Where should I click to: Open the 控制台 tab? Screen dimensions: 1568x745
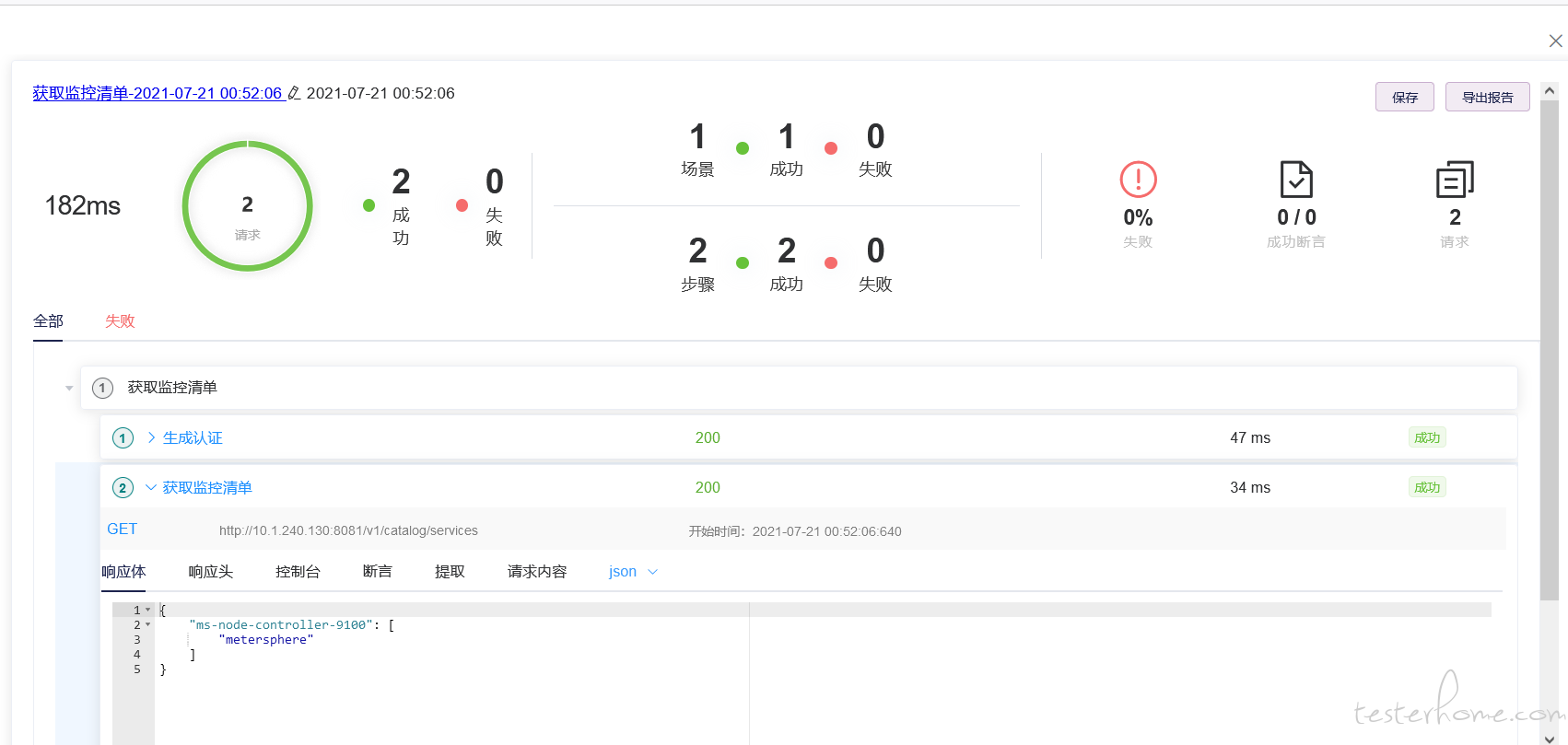pyautogui.click(x=298, y=572)
